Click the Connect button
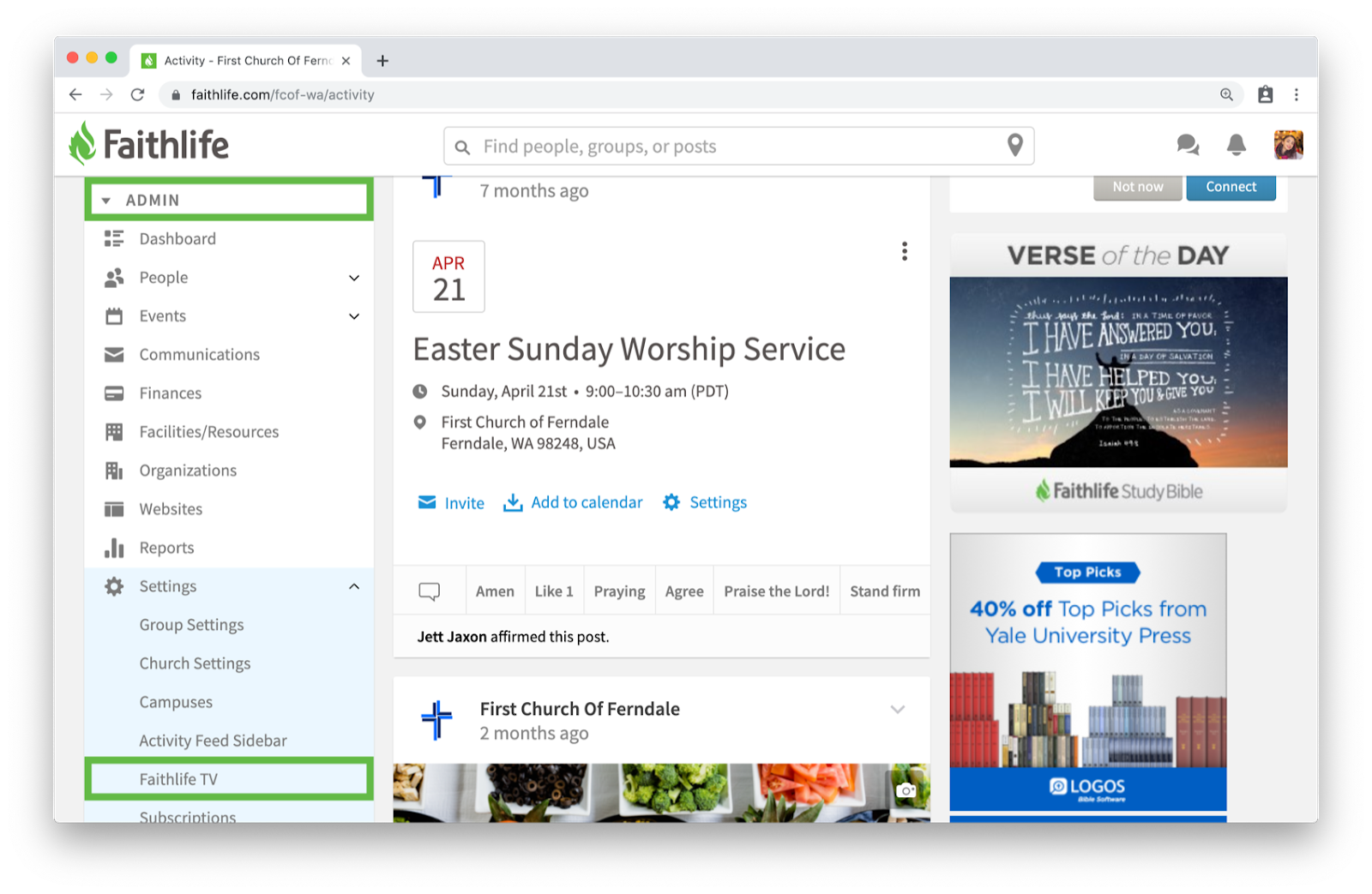 pos(1231,187)
